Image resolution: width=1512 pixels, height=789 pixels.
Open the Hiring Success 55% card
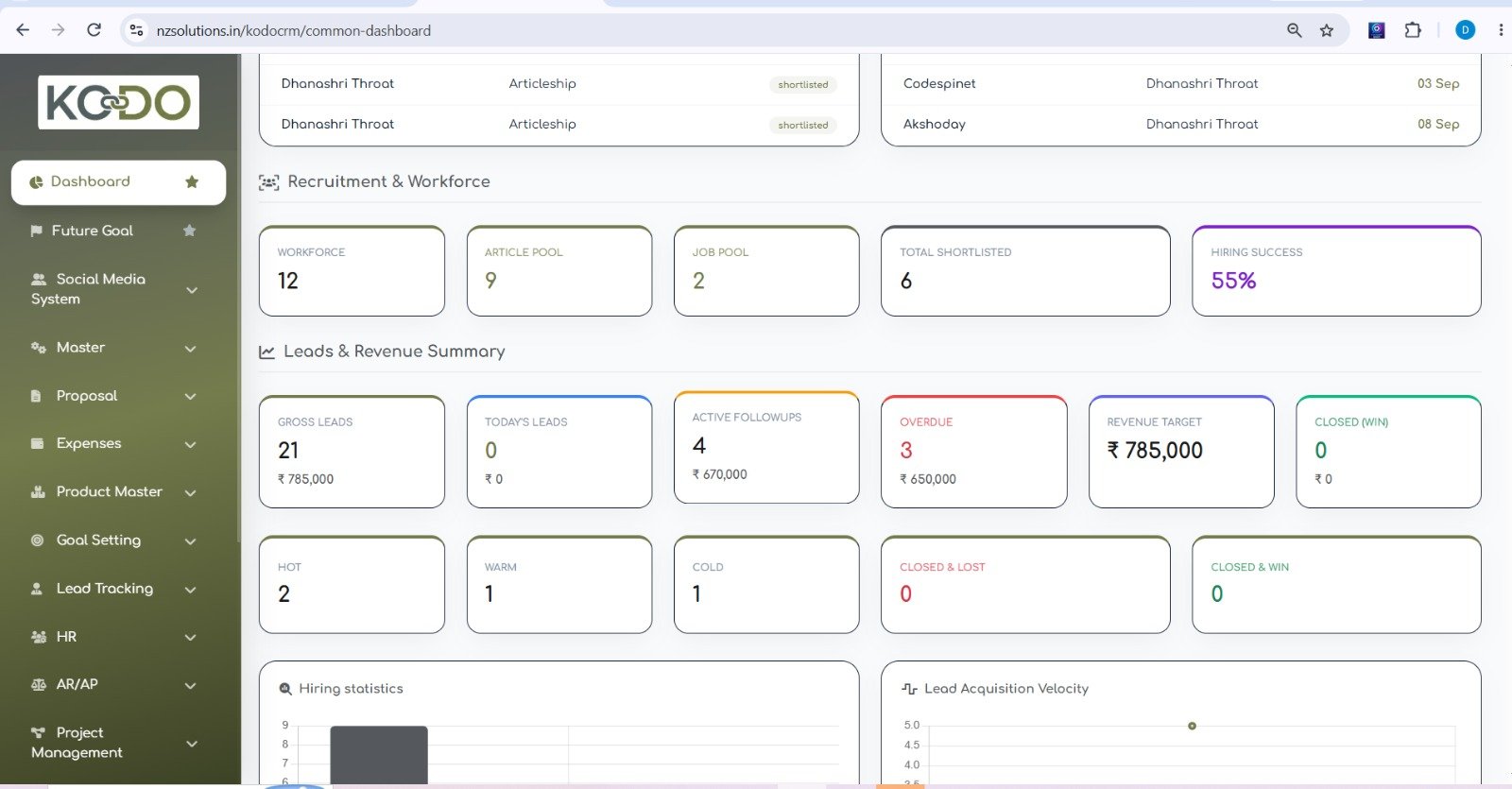1336,271
